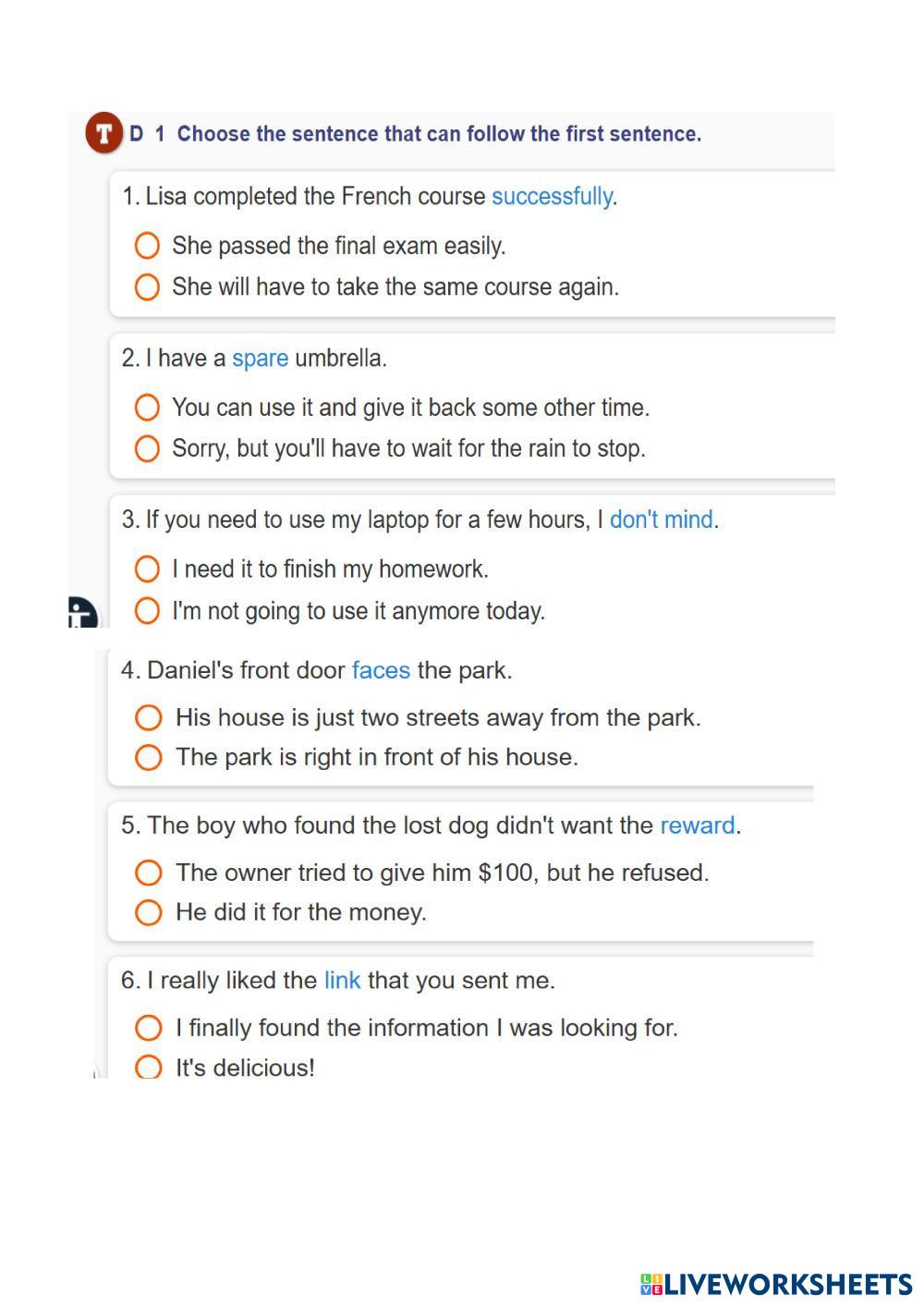Click the highlighted word 'faces'
The height and width of the screenshot is (1307, 924).
coord(381,670)
